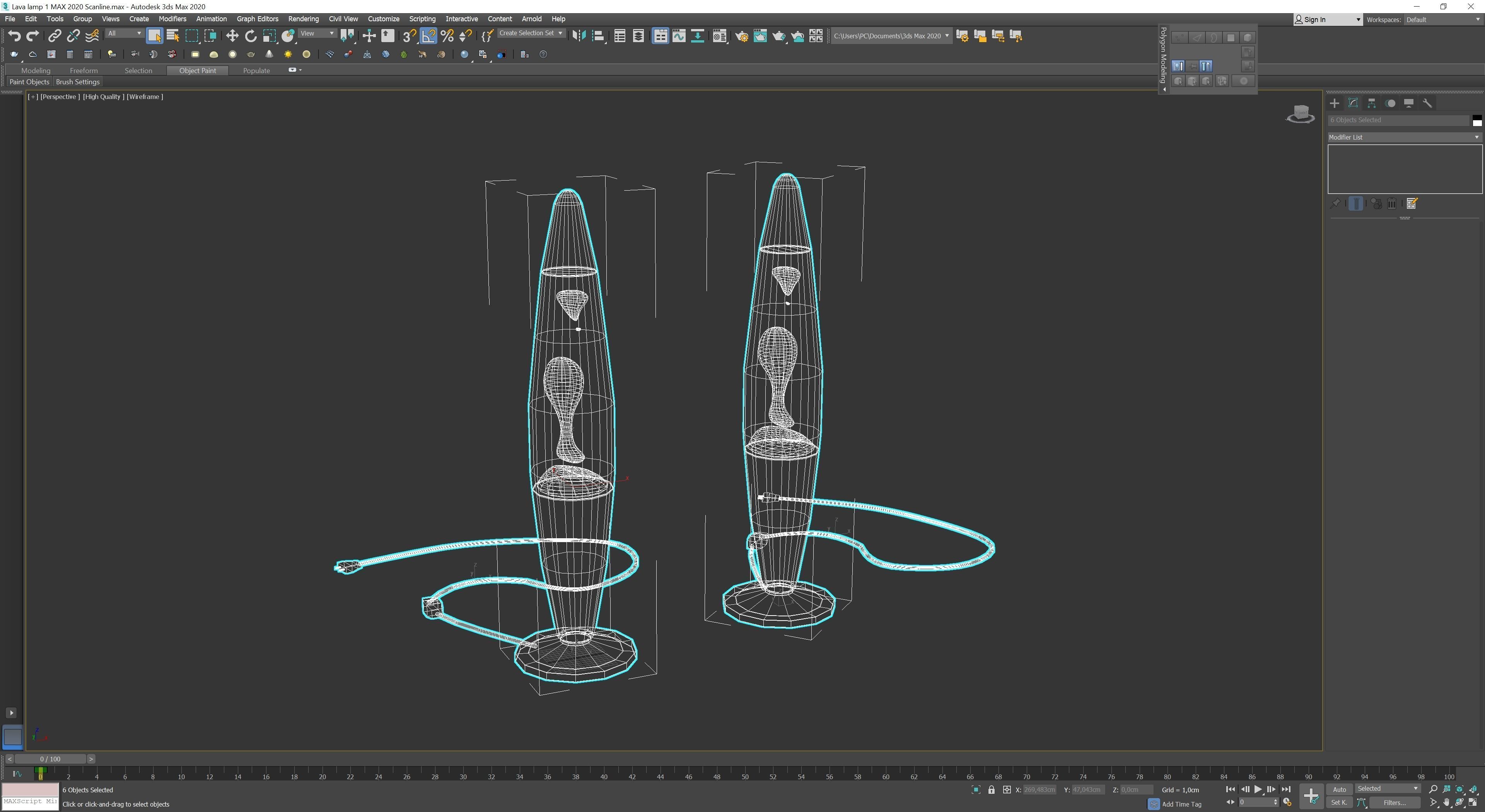Open the selection filter All dropdown
The image size is (1485, 812).
point(124,33)
